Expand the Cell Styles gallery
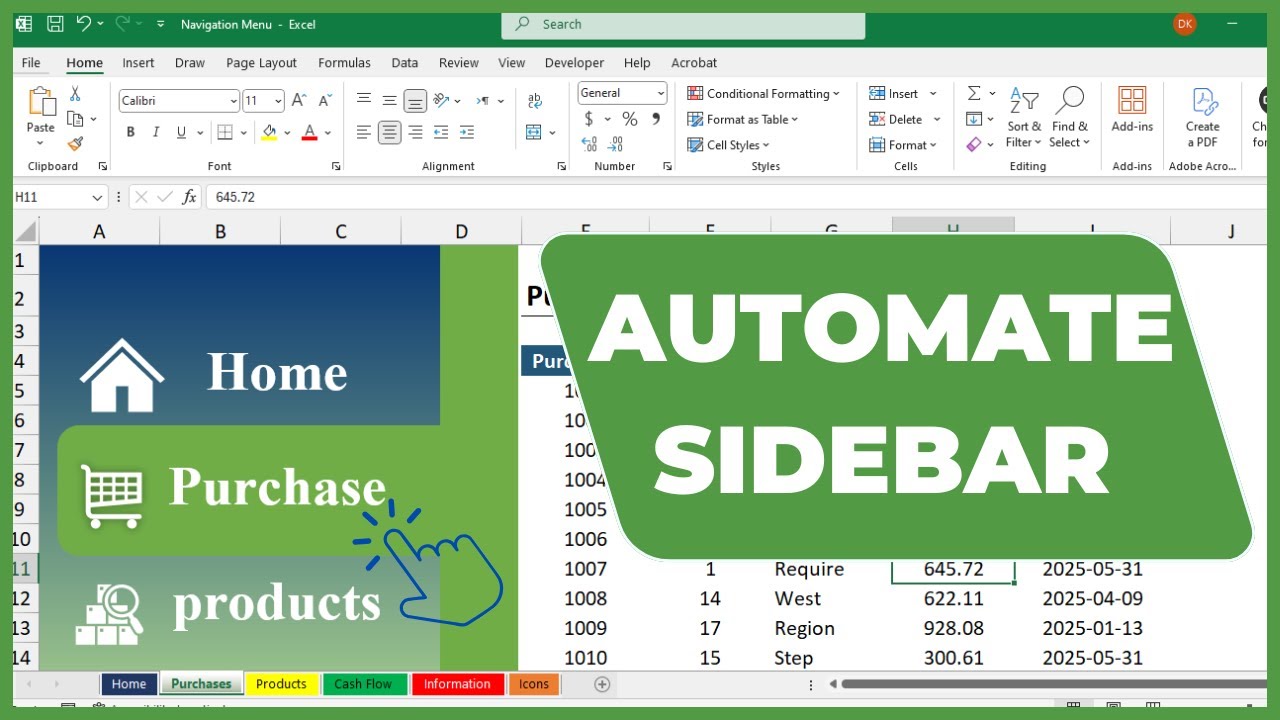Image resolution: width=1280 pixels, height=720 pixels. 729,145
